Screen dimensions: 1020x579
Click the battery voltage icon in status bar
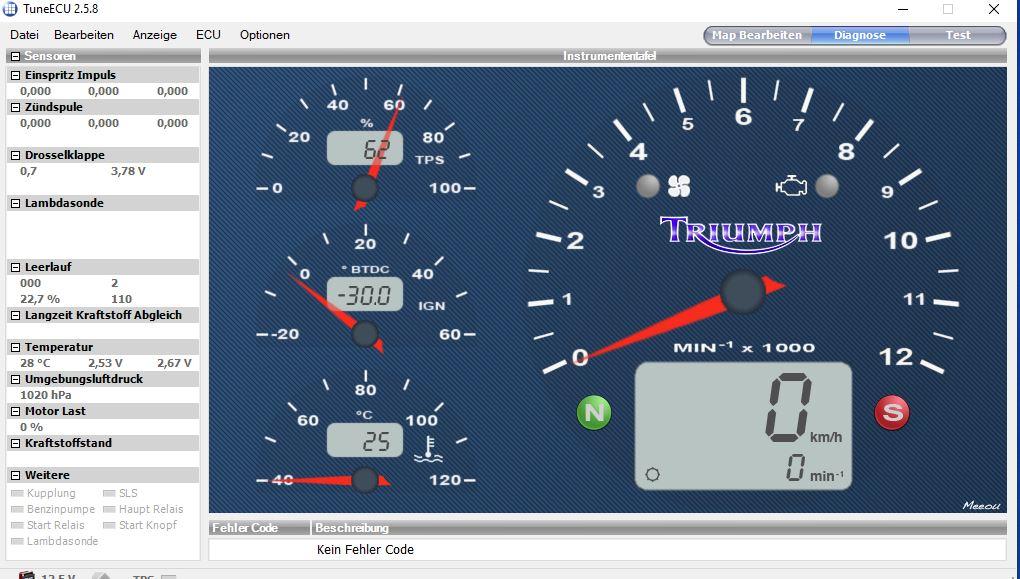click(x=27, y=575)
